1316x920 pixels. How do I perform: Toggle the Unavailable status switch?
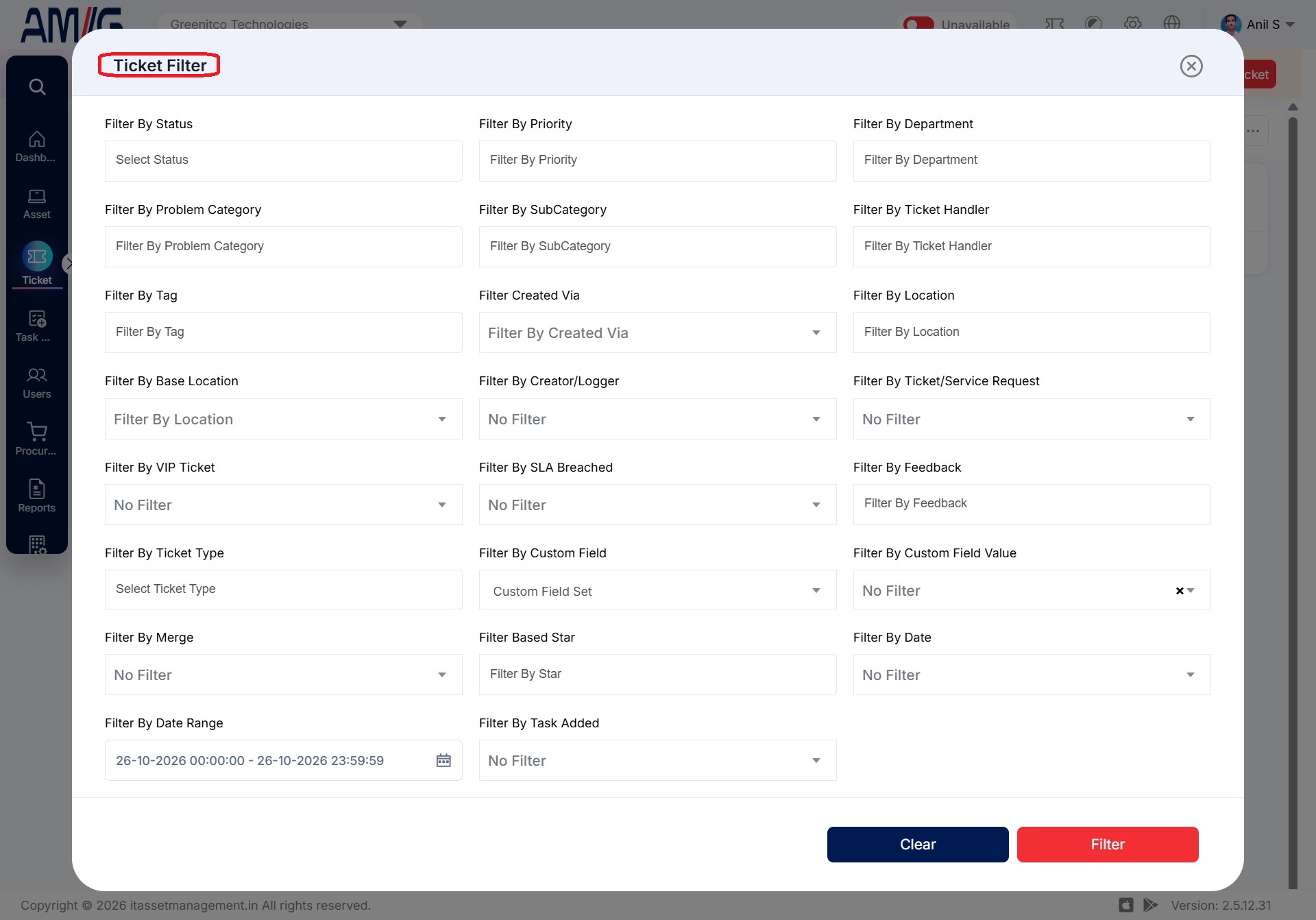coord(918,25)
